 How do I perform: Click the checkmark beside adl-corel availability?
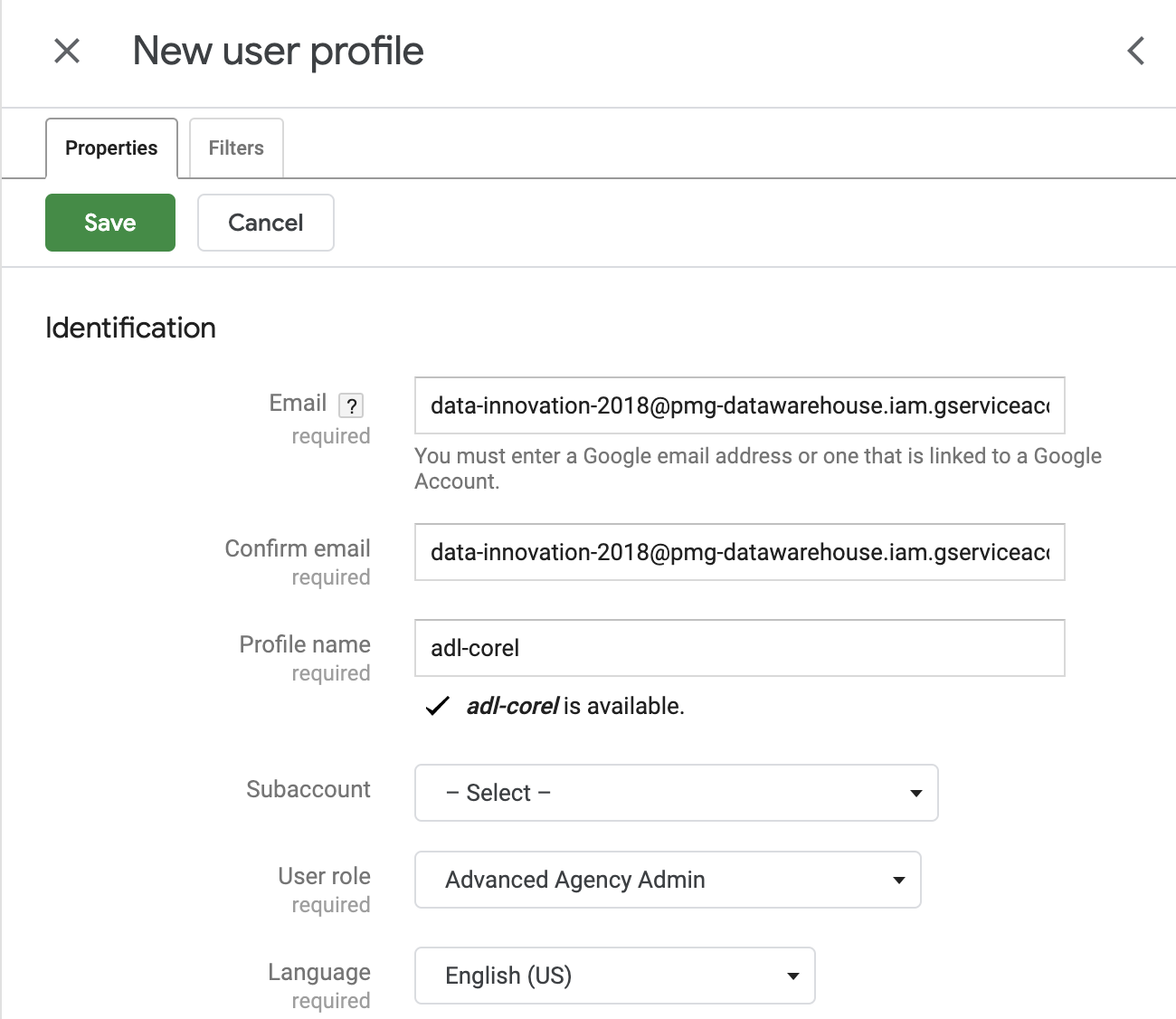point(438,707)
